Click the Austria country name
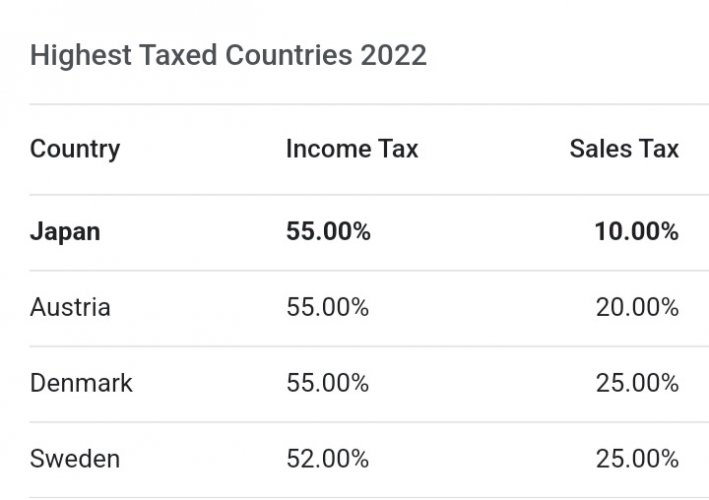The height and width of the screenshot is (500, 709). coord(70,307)
